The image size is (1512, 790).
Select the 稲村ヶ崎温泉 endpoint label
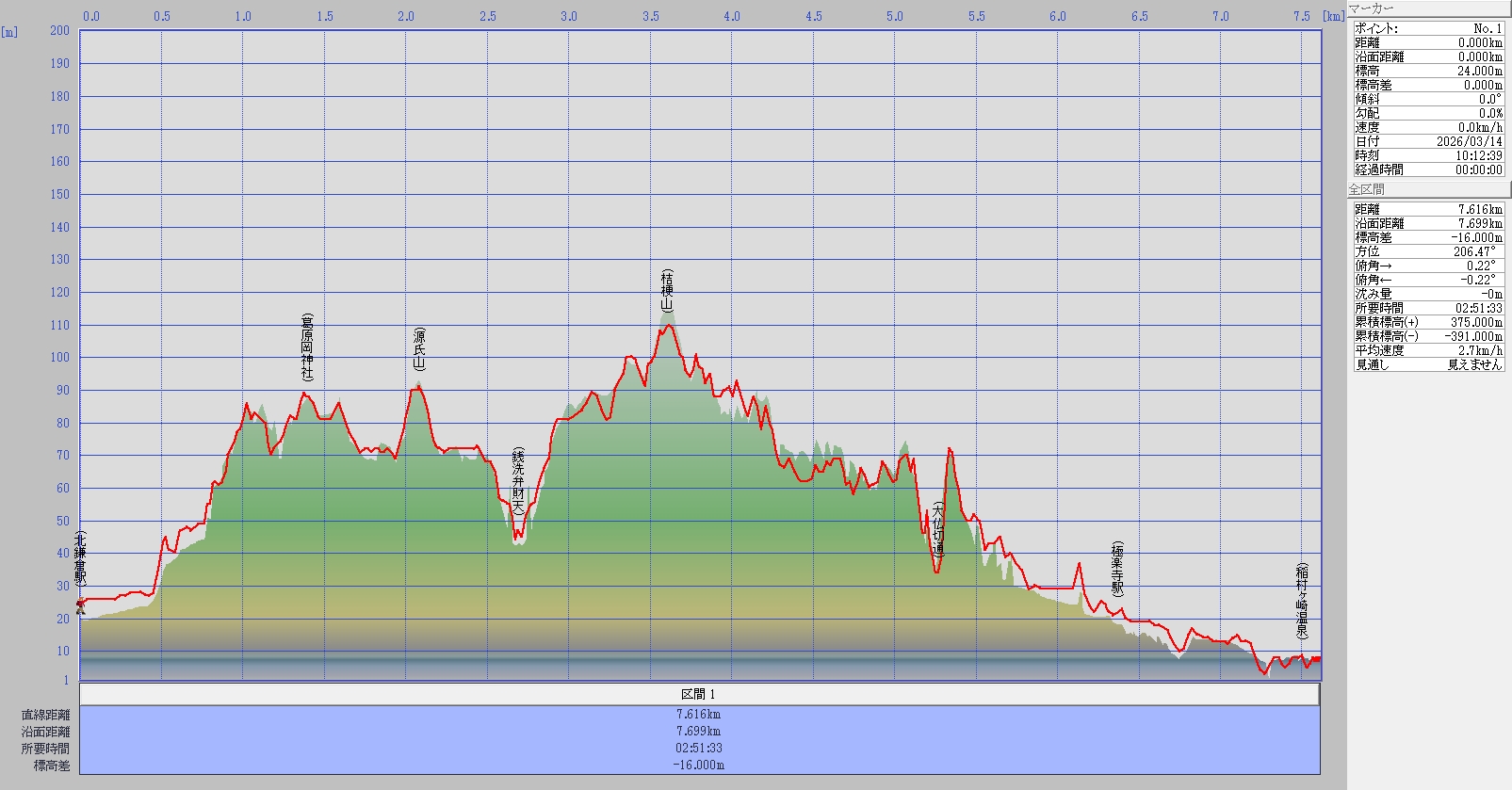click(x=1301, y=602)
